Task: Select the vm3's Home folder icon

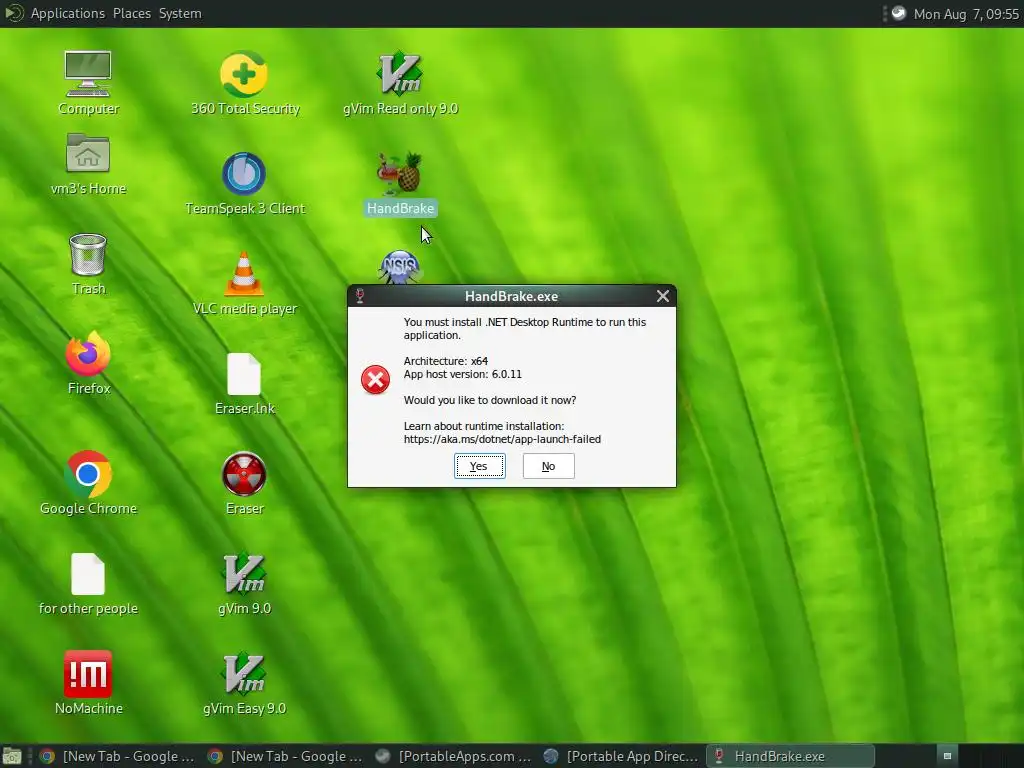Action: (88, 154)
